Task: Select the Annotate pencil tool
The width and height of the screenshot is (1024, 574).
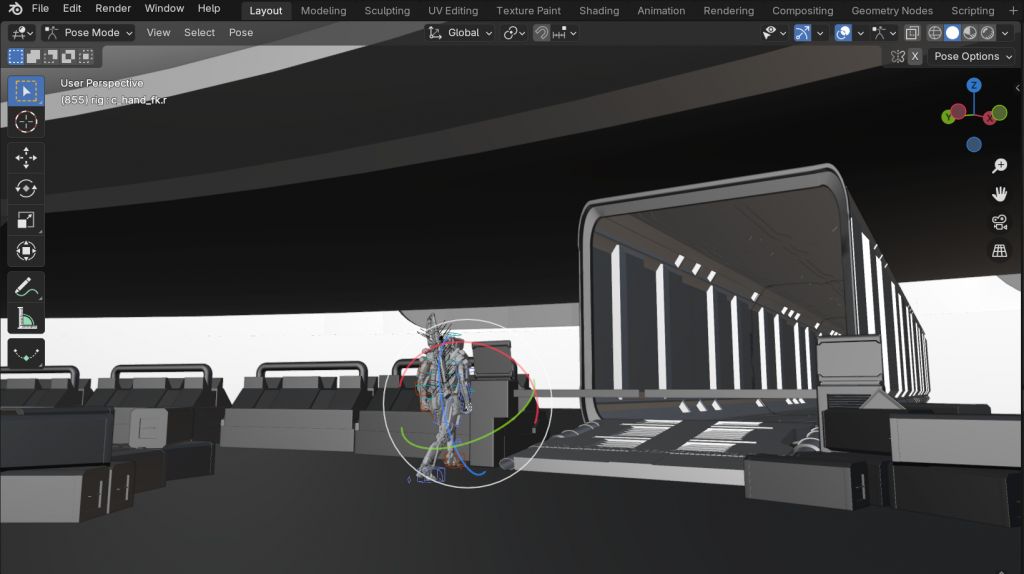Action: point(26,287)
